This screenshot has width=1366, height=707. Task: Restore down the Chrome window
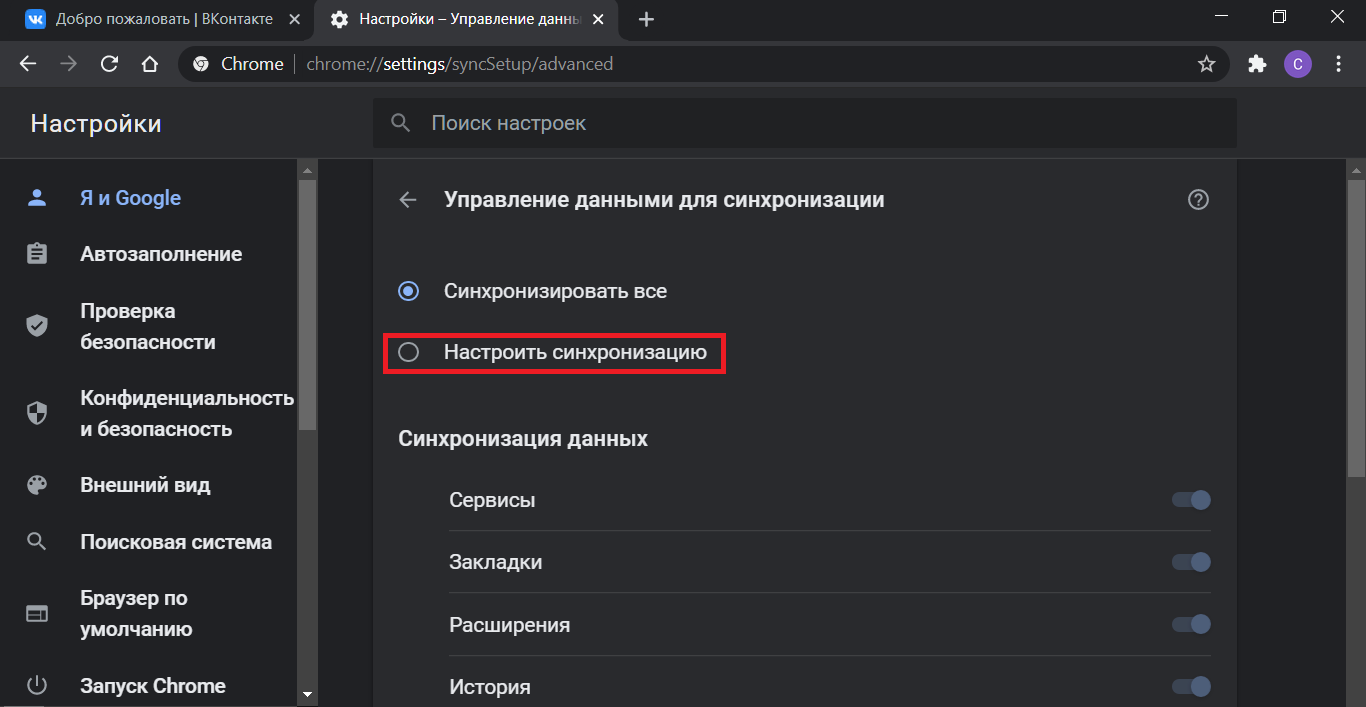[1280, 17]
